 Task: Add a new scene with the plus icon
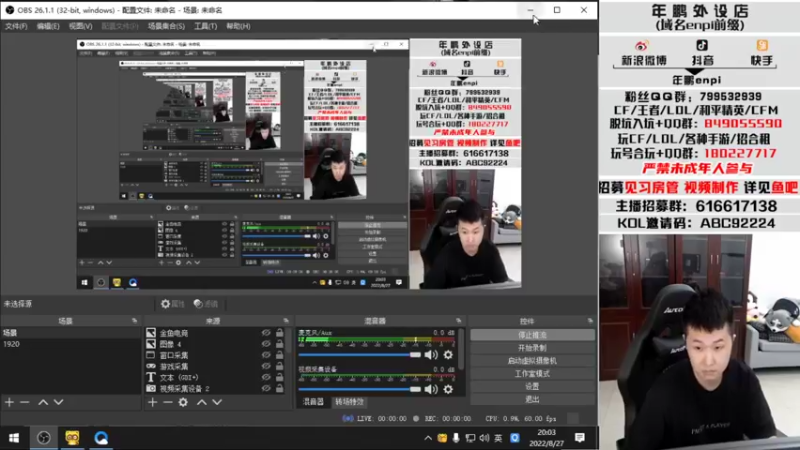point(9,403)
